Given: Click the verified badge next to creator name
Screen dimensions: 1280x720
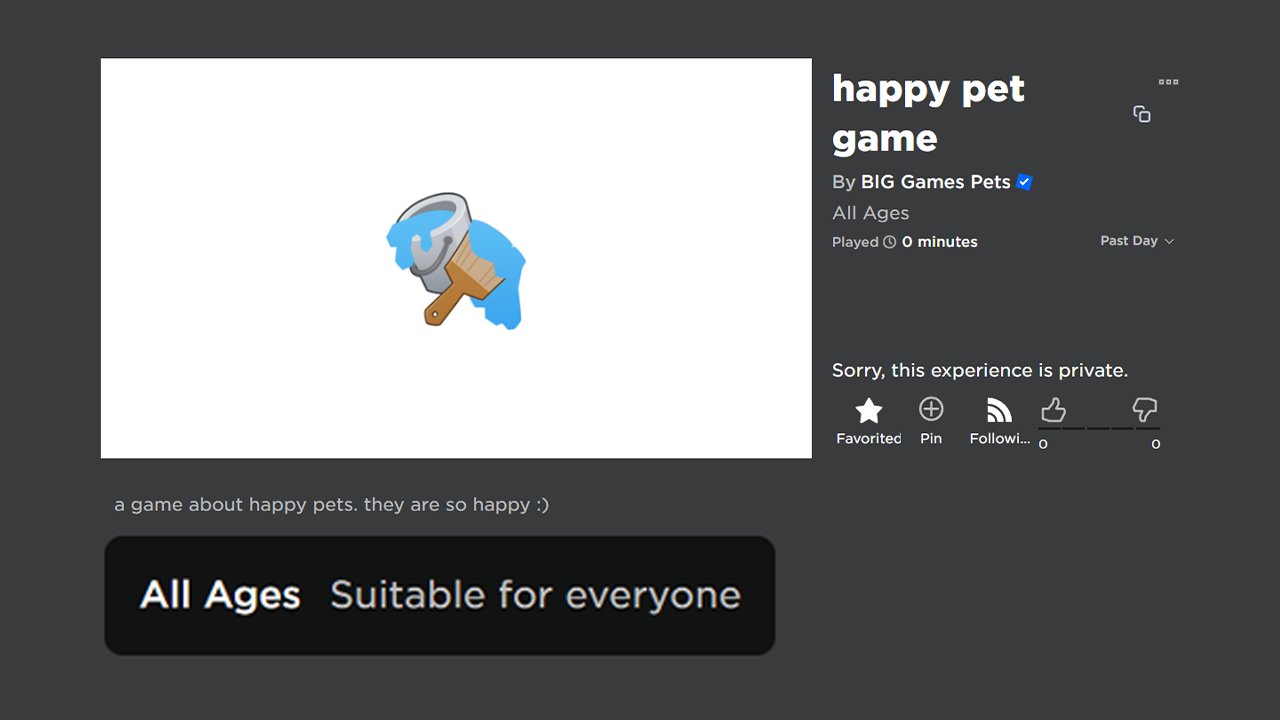Looking at the screenshot, I should pyautogui.click(x=1024, y=182).
